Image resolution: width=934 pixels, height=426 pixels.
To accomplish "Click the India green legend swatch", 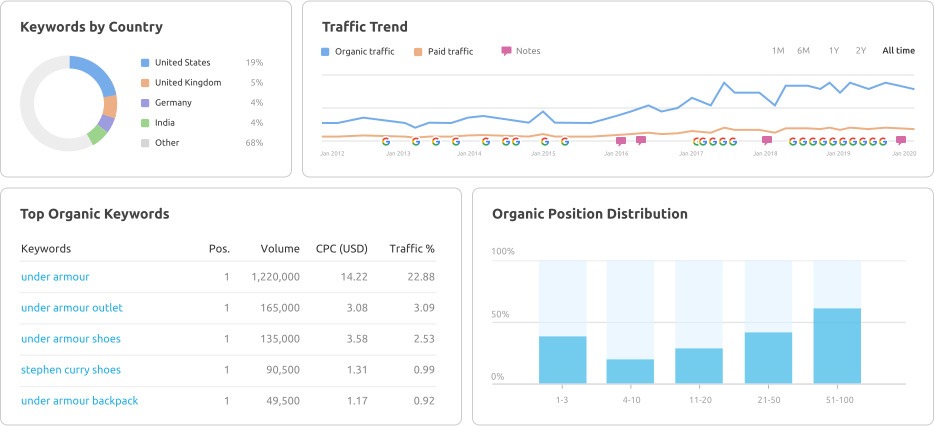I will [x=145, y=123].
